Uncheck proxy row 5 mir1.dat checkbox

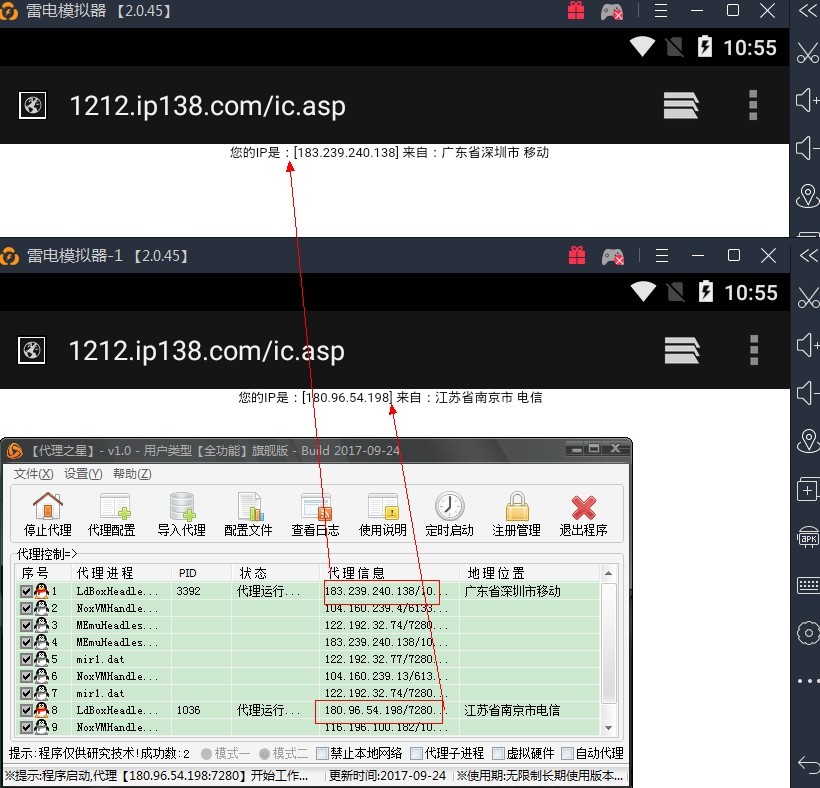pyautogui.click(x=26, y=659)
